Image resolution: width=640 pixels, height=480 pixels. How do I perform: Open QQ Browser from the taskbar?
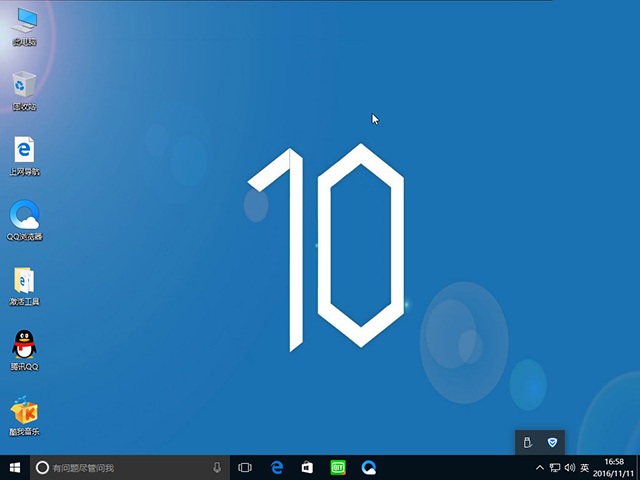[x=369, y=467]
